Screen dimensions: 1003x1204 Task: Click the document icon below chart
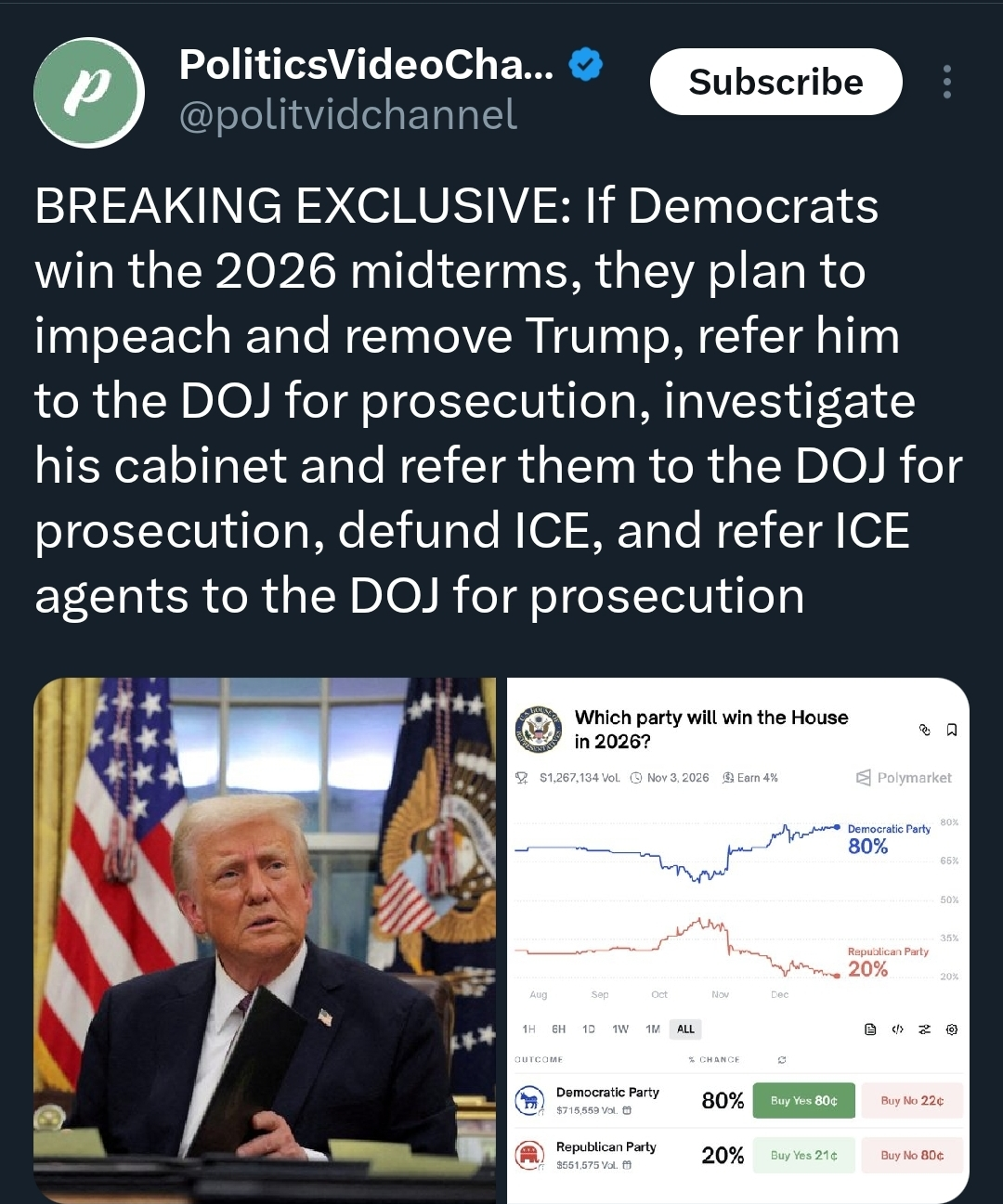click(x=870, y=1029)
